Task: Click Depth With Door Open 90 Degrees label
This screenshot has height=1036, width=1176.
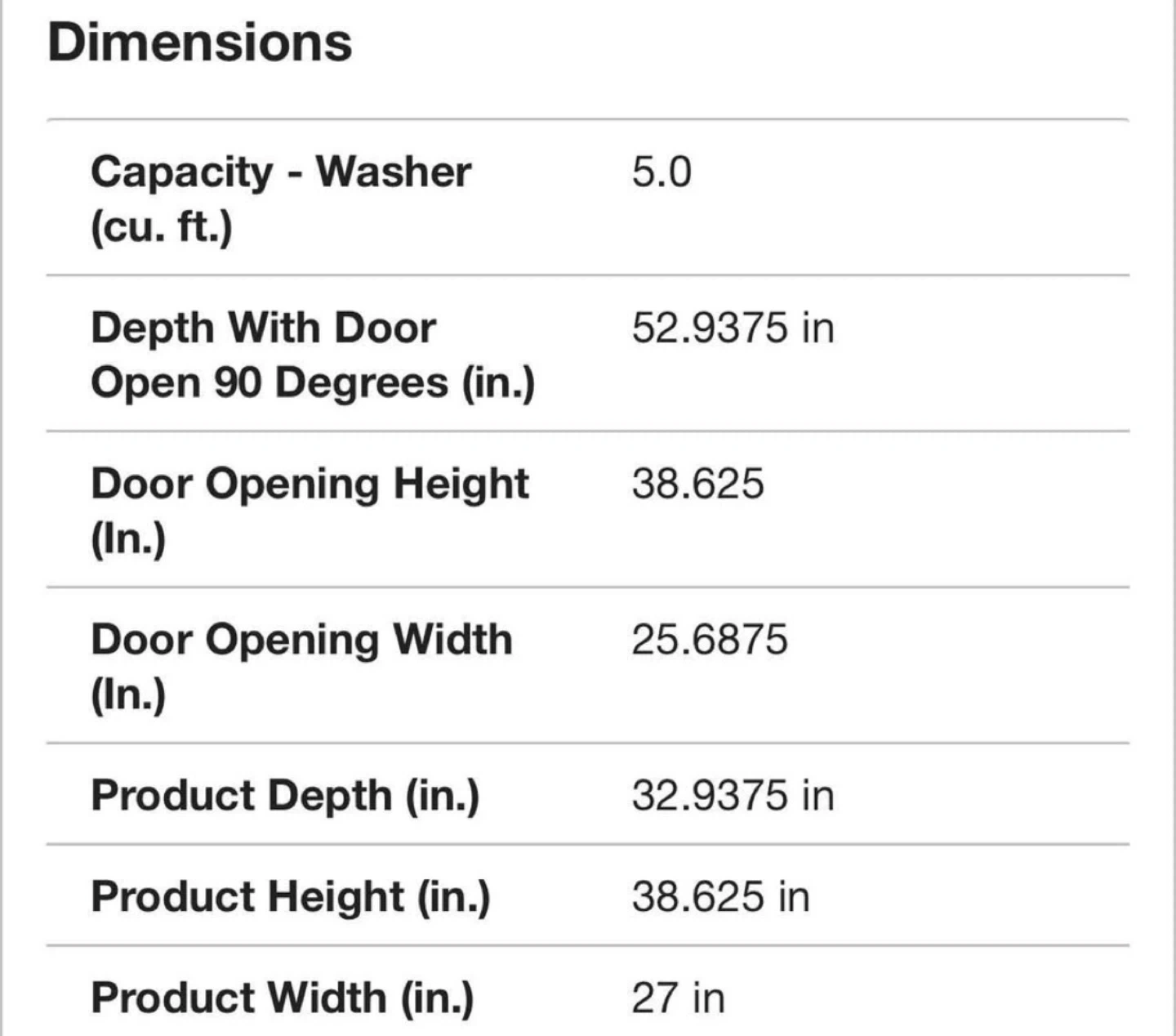Action: tap(313, 355)
